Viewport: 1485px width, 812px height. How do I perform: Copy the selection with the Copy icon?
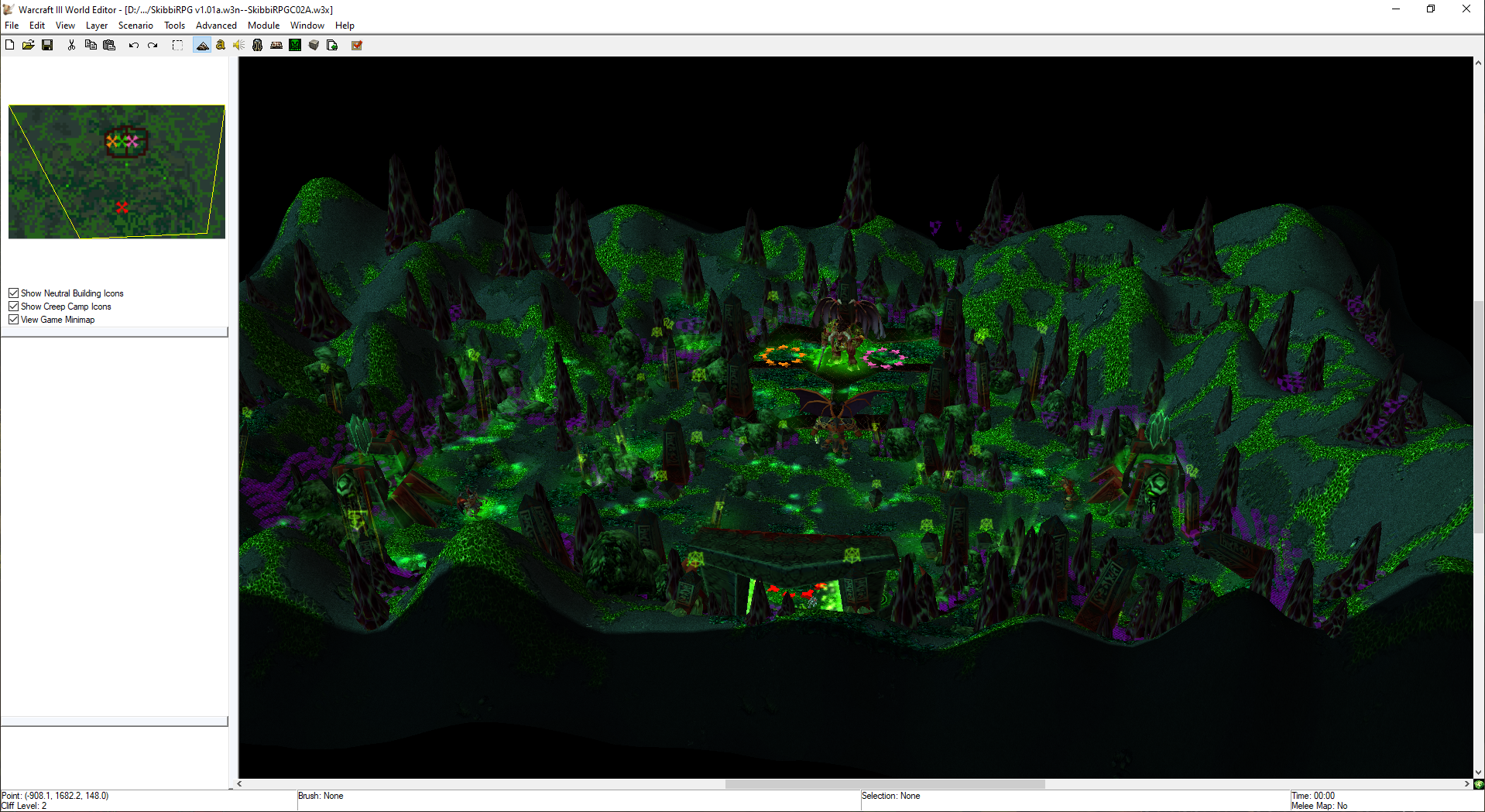point(91,45)
